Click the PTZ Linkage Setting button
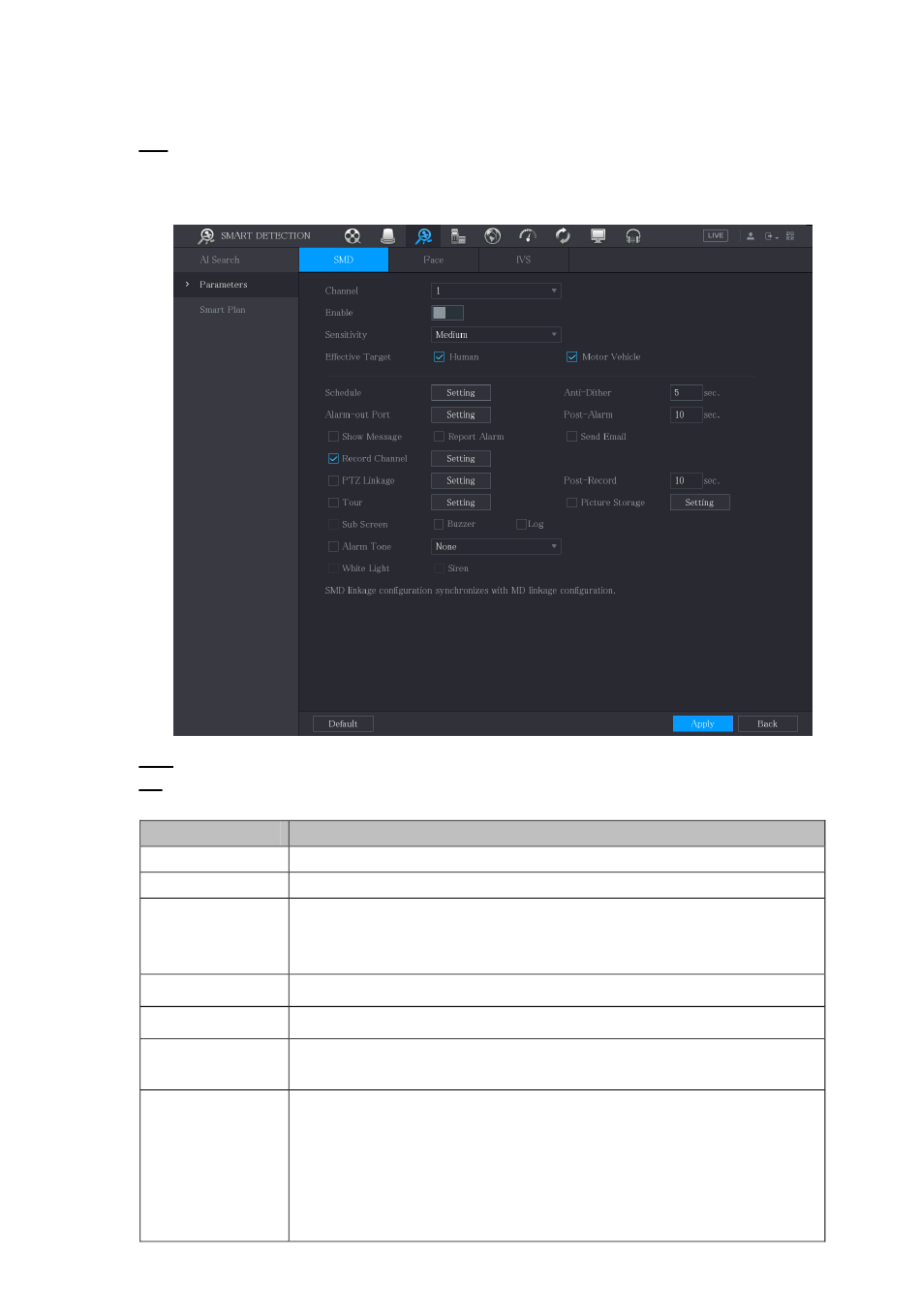Viewport: 920px width, 1316px height. (x=461, y=480)
